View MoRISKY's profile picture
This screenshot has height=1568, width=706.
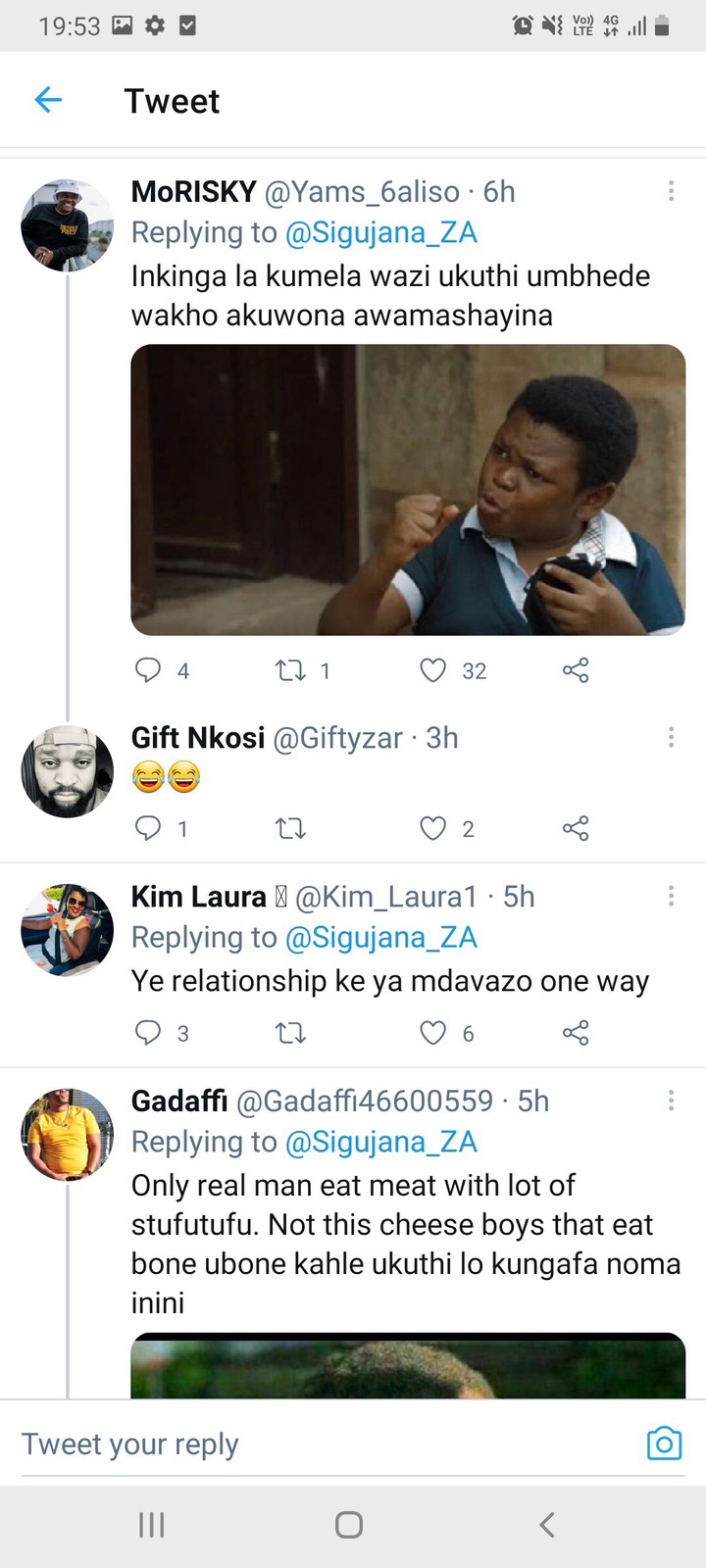point(68,224)
